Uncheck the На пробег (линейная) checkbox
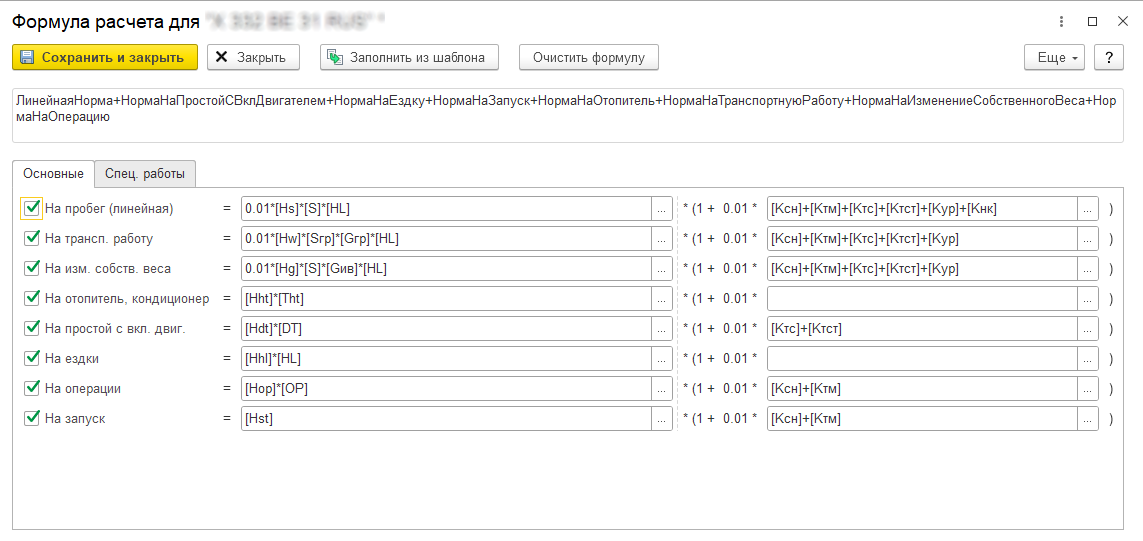Screen dimensions: 1143x541 32,209
